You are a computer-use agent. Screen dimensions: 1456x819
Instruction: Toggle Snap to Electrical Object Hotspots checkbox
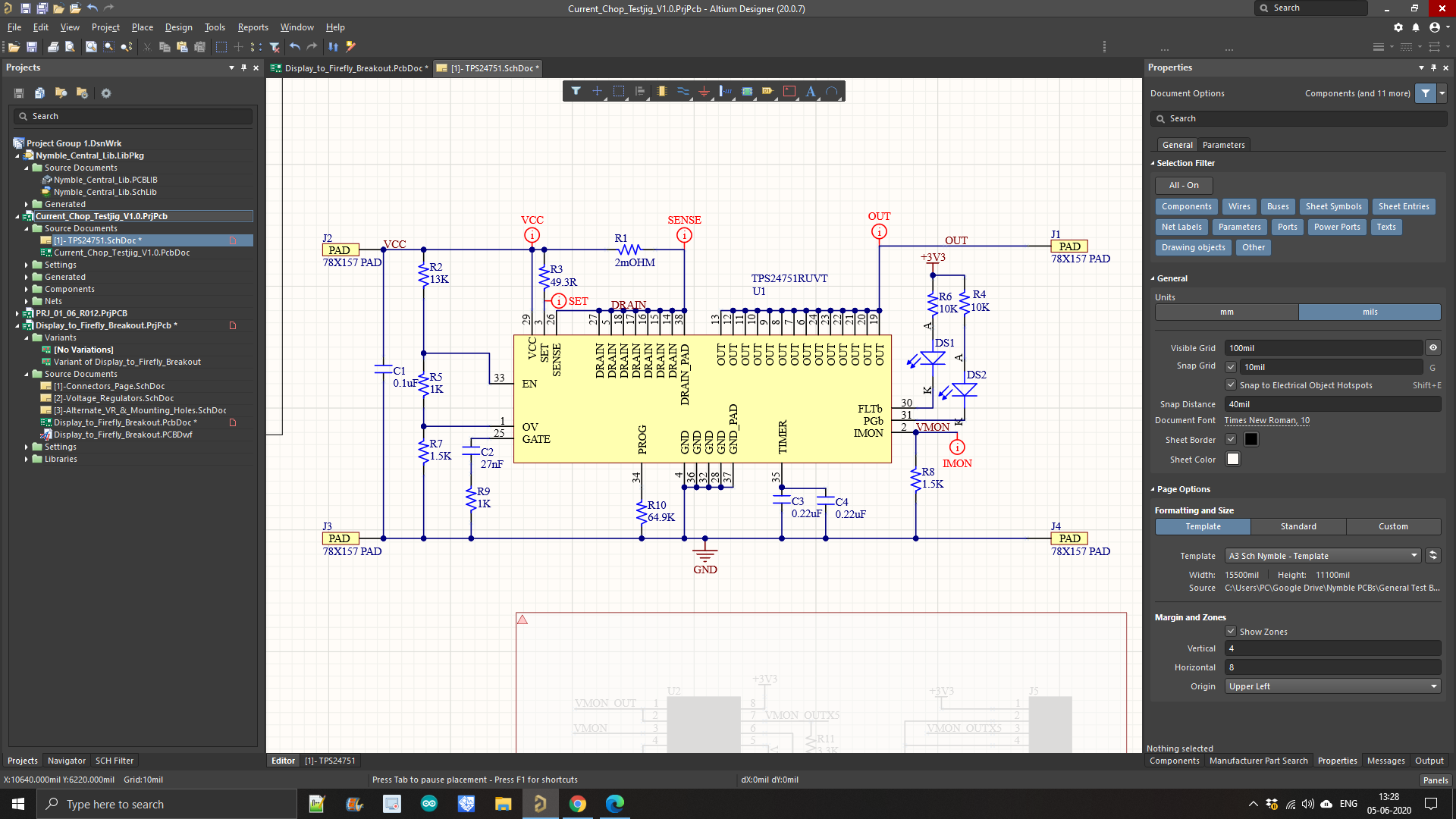coord(1231,385)
